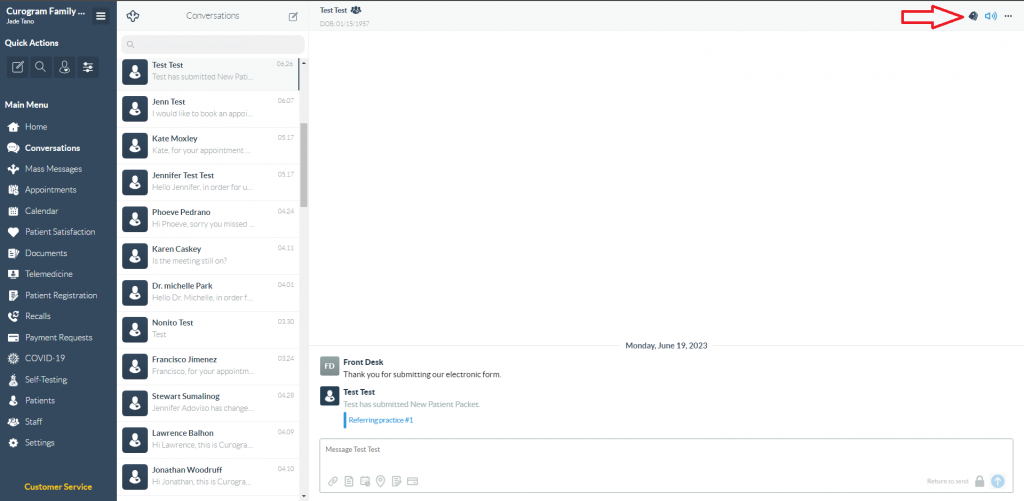This screenshot has height=501, width=1024.
Task: Toggle the conversation sound speaker icon
Action: click(990, 16)
